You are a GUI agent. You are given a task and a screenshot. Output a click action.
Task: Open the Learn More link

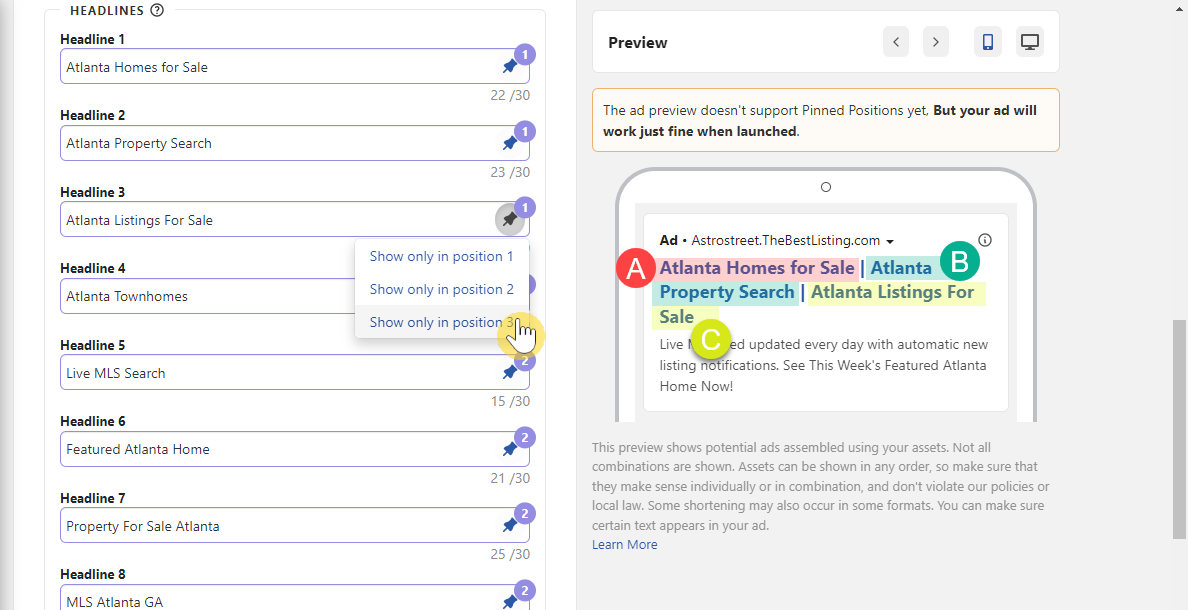625,545
